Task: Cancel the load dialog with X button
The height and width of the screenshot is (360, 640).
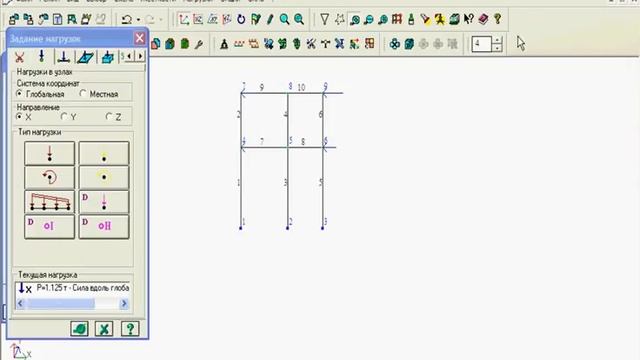Action: [104, 329]
